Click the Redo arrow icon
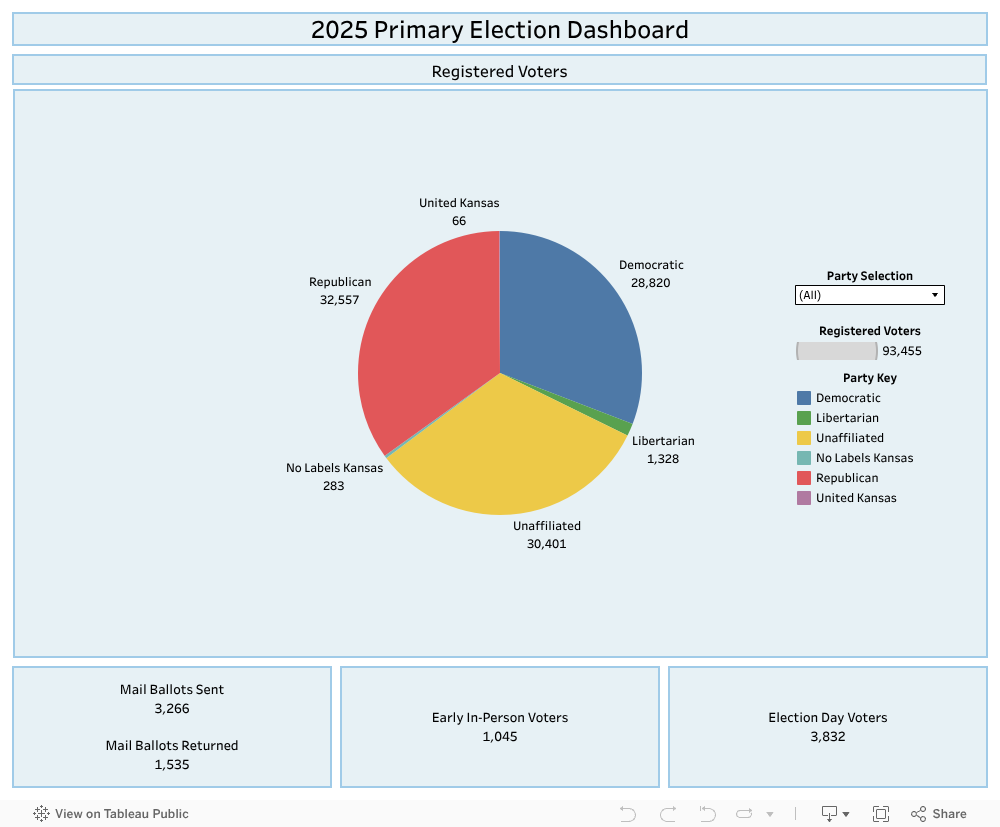 668,814
